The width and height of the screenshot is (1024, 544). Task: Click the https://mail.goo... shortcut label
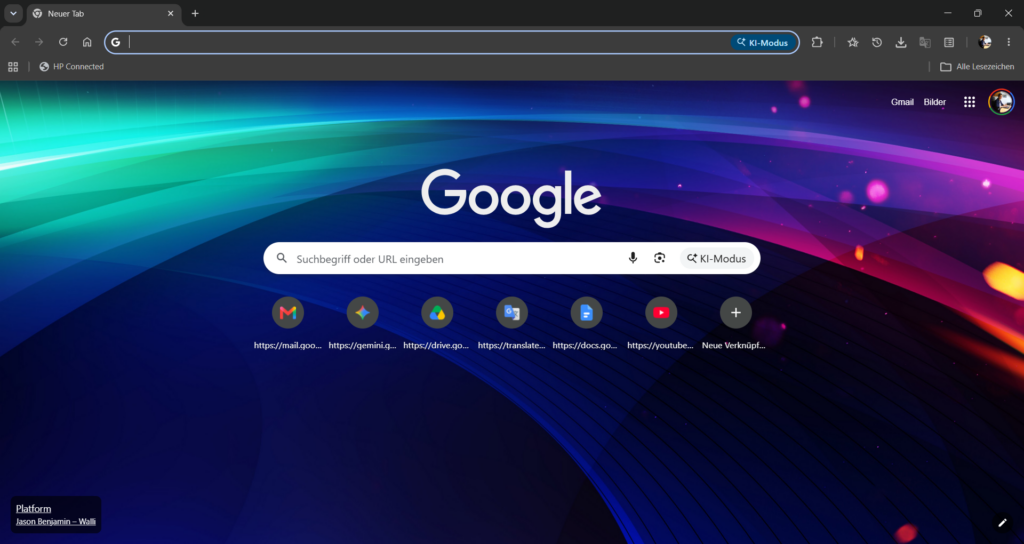coord(288,345)
